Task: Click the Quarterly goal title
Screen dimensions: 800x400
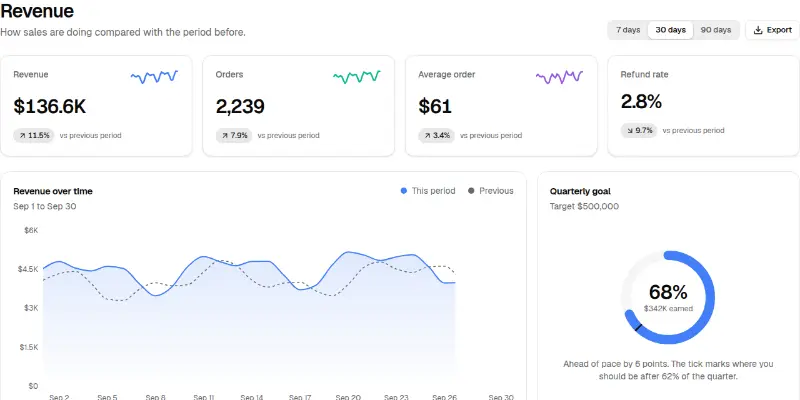Action: [x=580, y=191]
